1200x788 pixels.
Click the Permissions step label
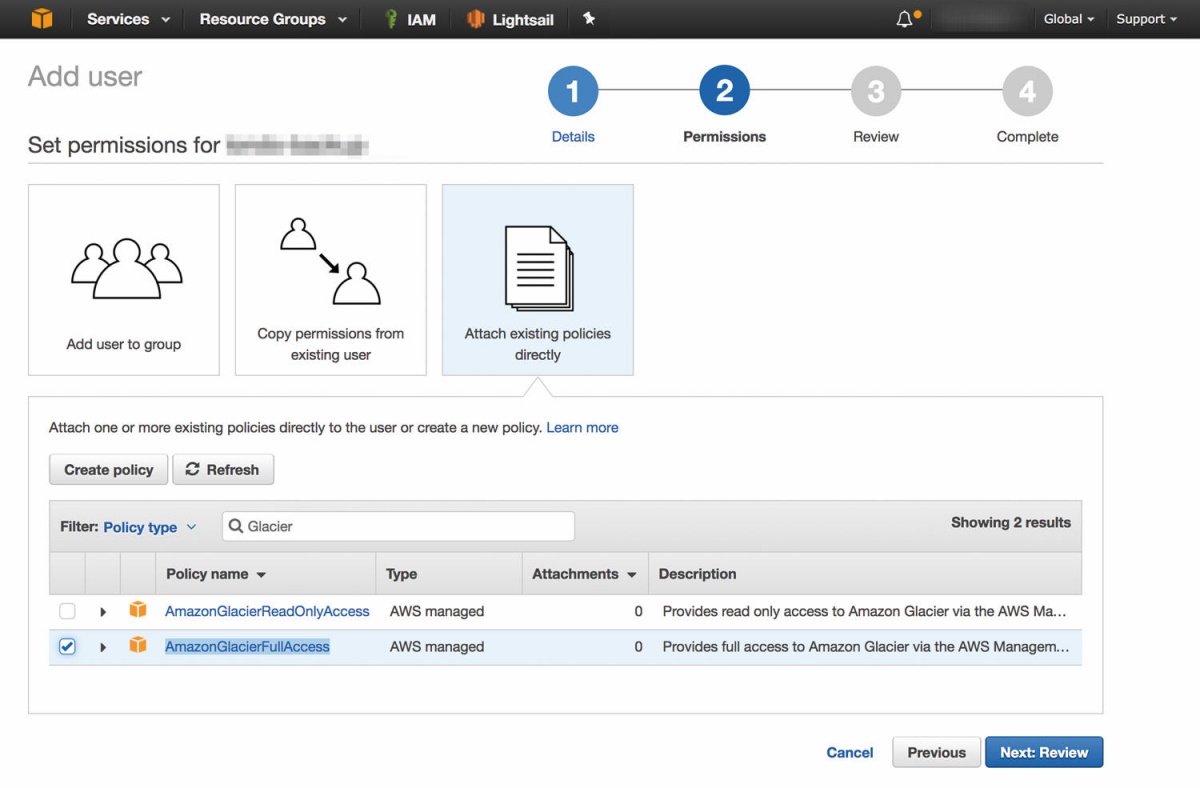click(x=725, y=137)
